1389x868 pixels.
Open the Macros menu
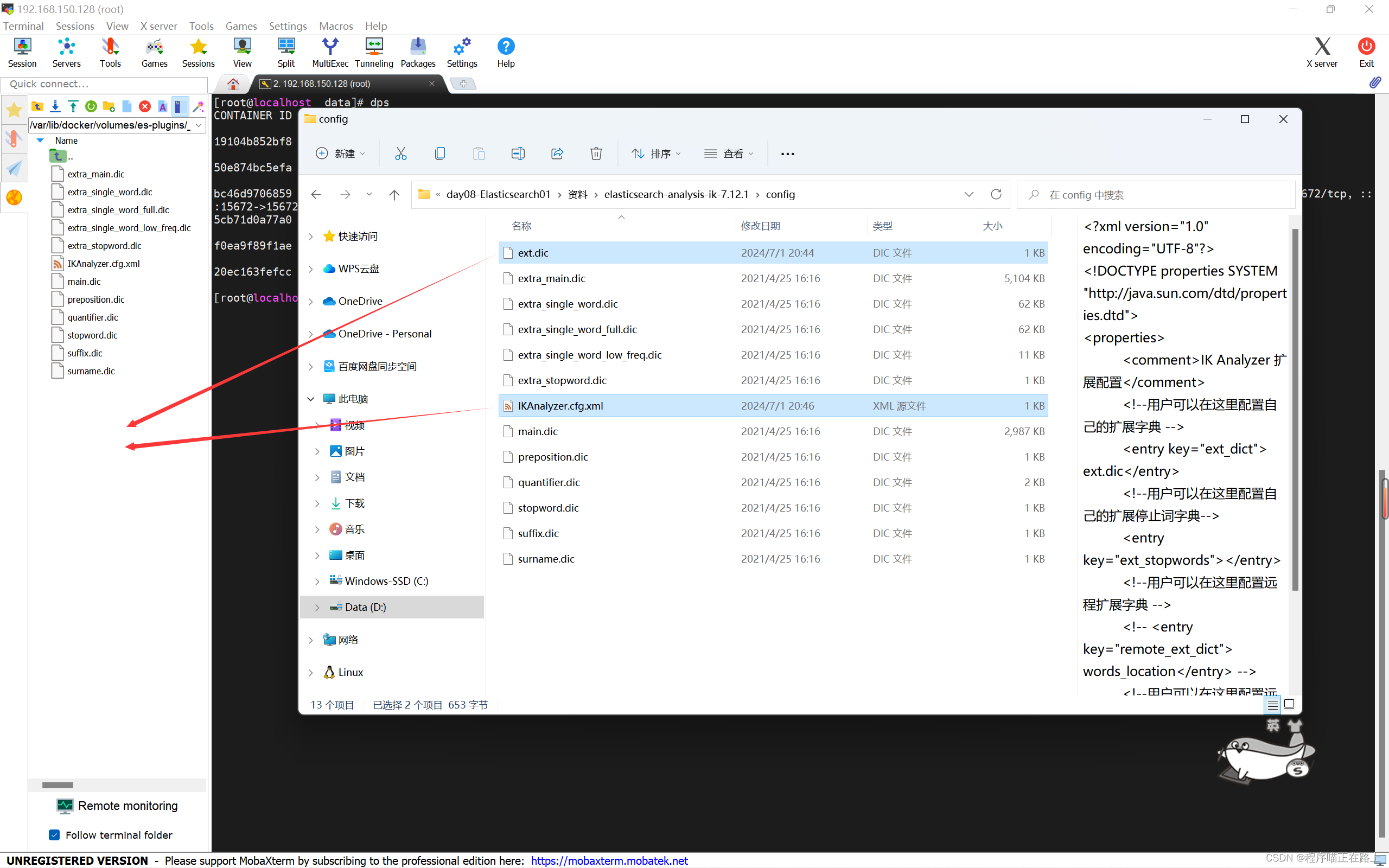point(335,26)
